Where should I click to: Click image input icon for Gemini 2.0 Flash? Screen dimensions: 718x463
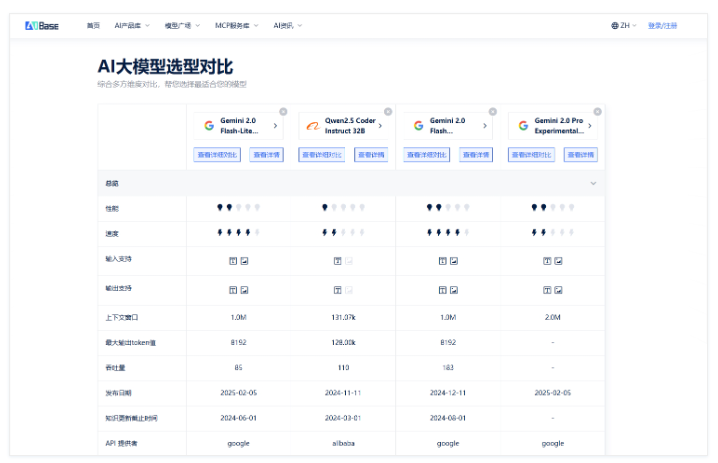pos(454,261)
